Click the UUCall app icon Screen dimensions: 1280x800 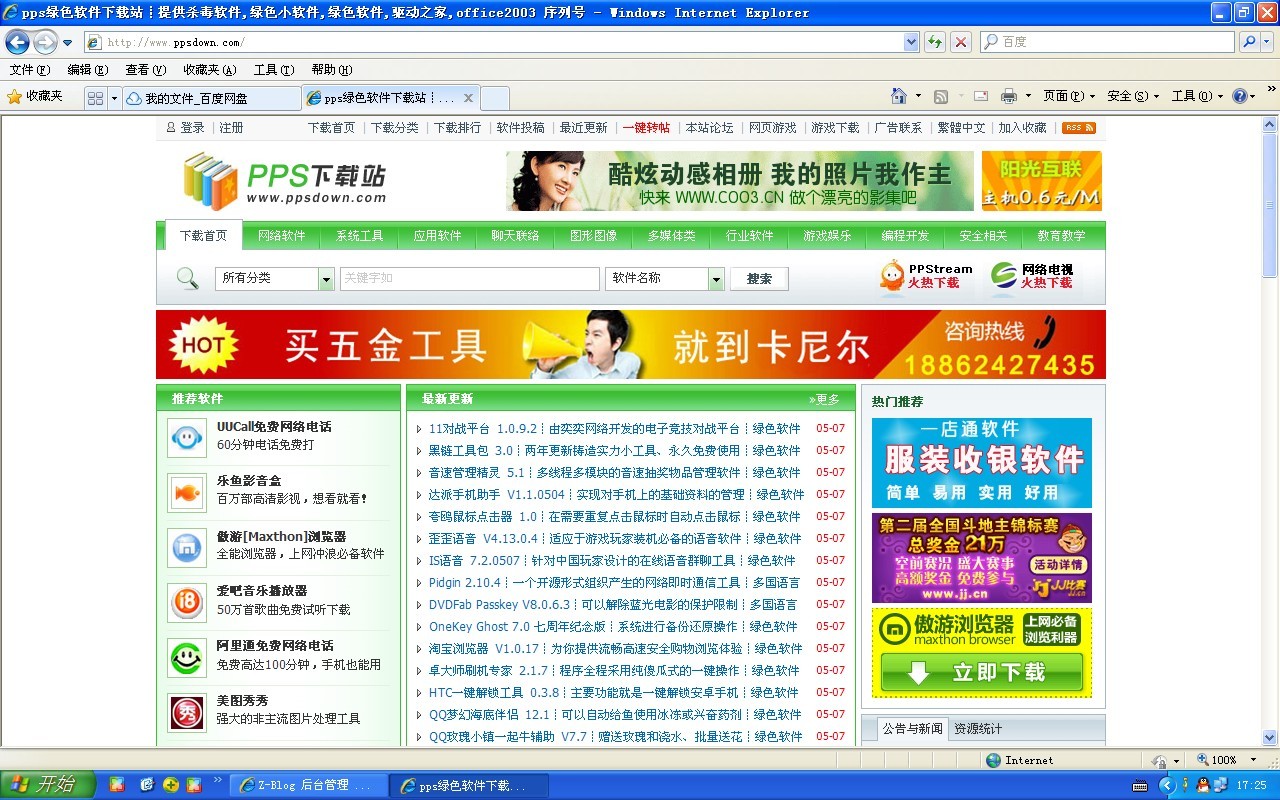click(x=187, y=437)
